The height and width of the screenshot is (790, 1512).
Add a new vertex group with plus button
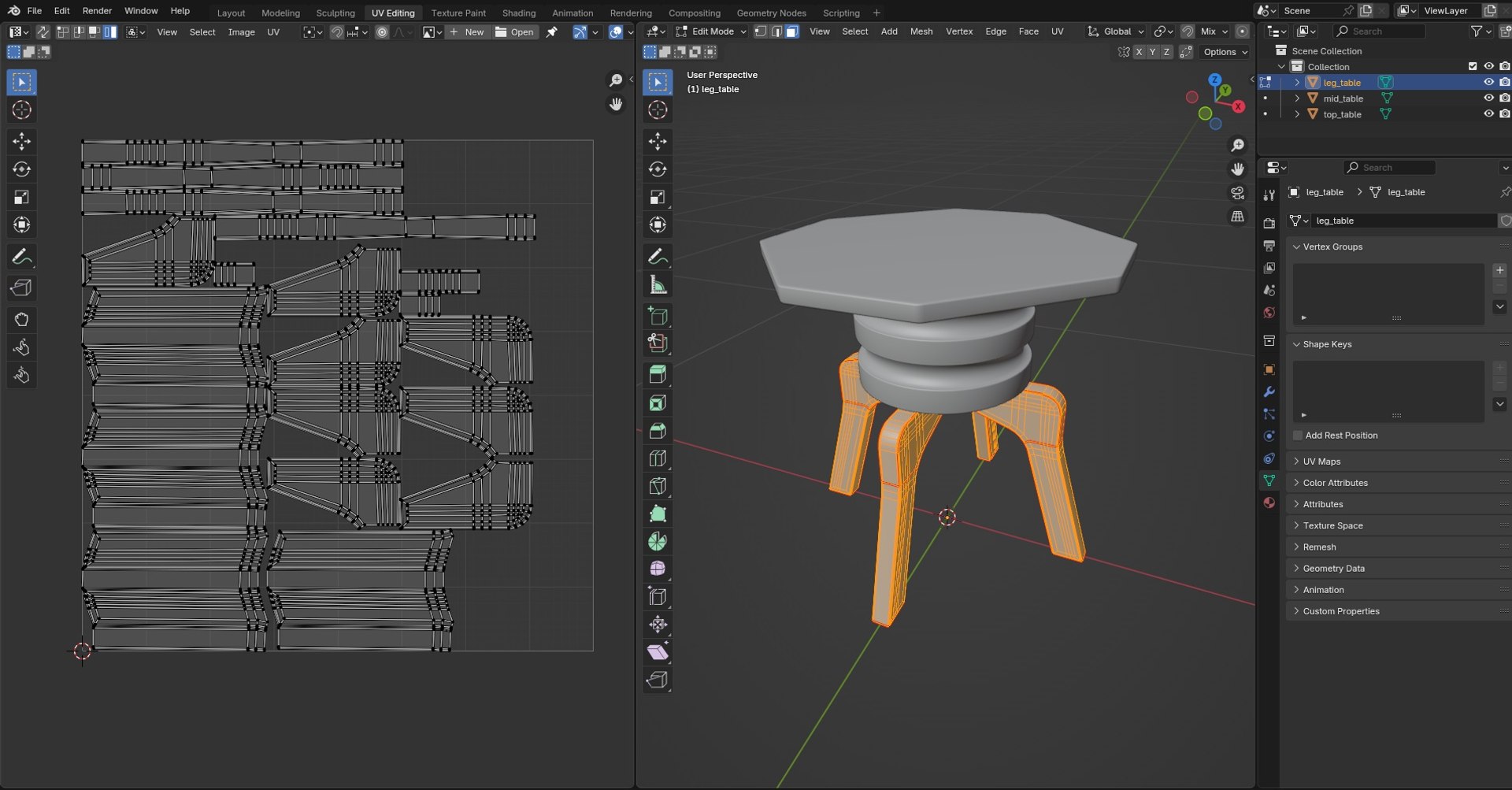pos(1499,270)
